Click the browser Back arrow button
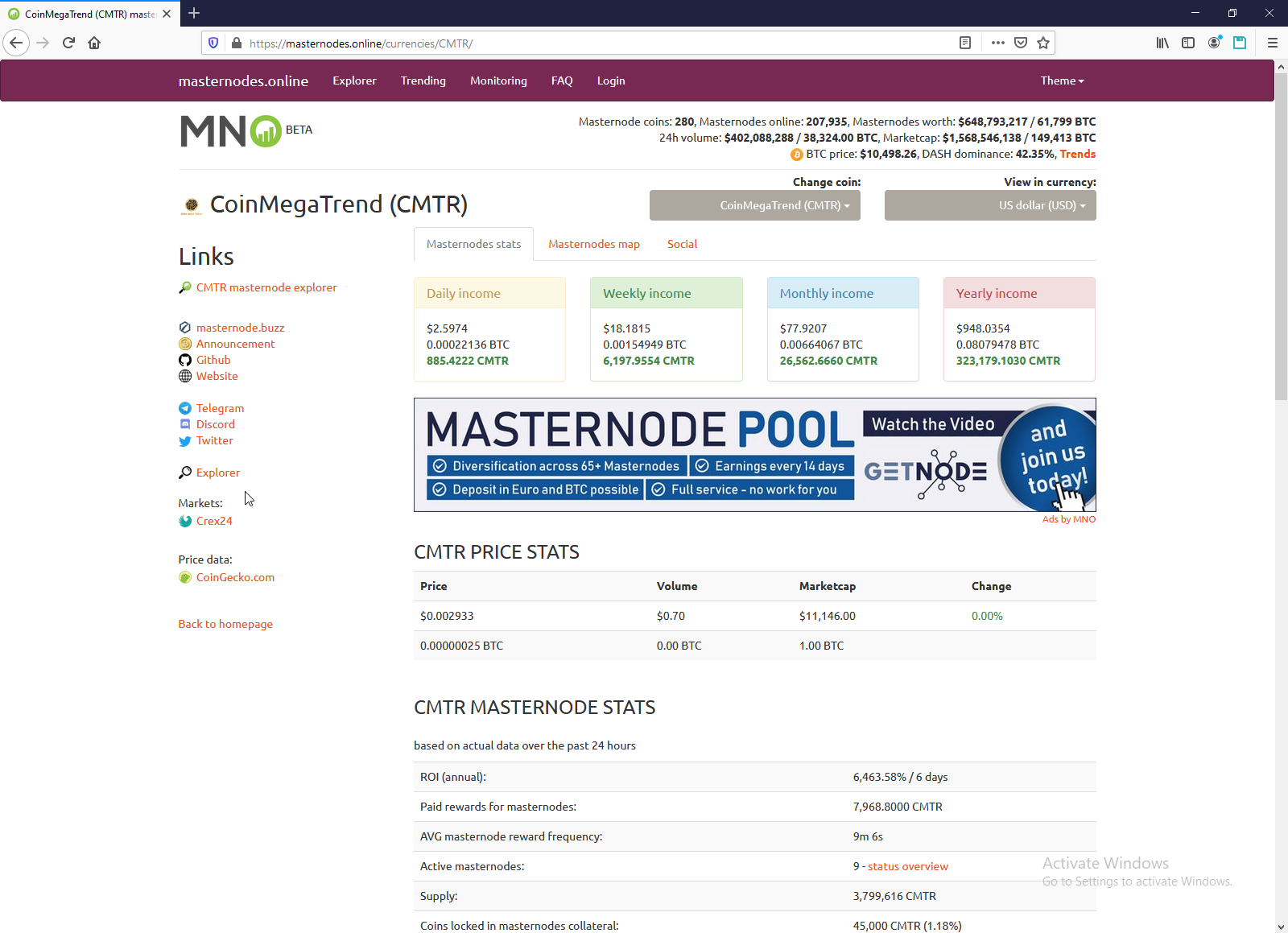 16,43
